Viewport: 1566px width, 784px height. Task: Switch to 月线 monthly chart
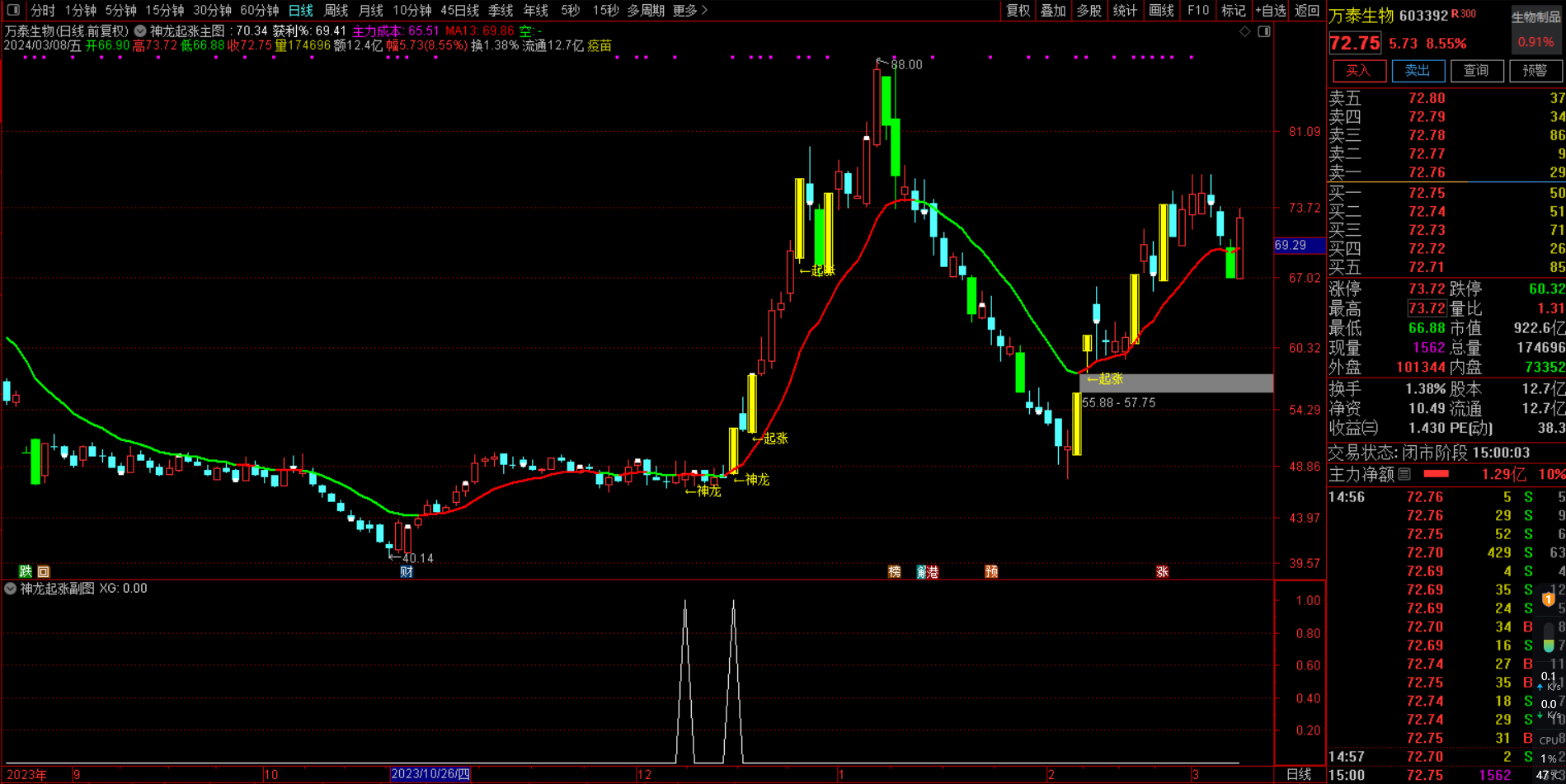click(370, 10)
